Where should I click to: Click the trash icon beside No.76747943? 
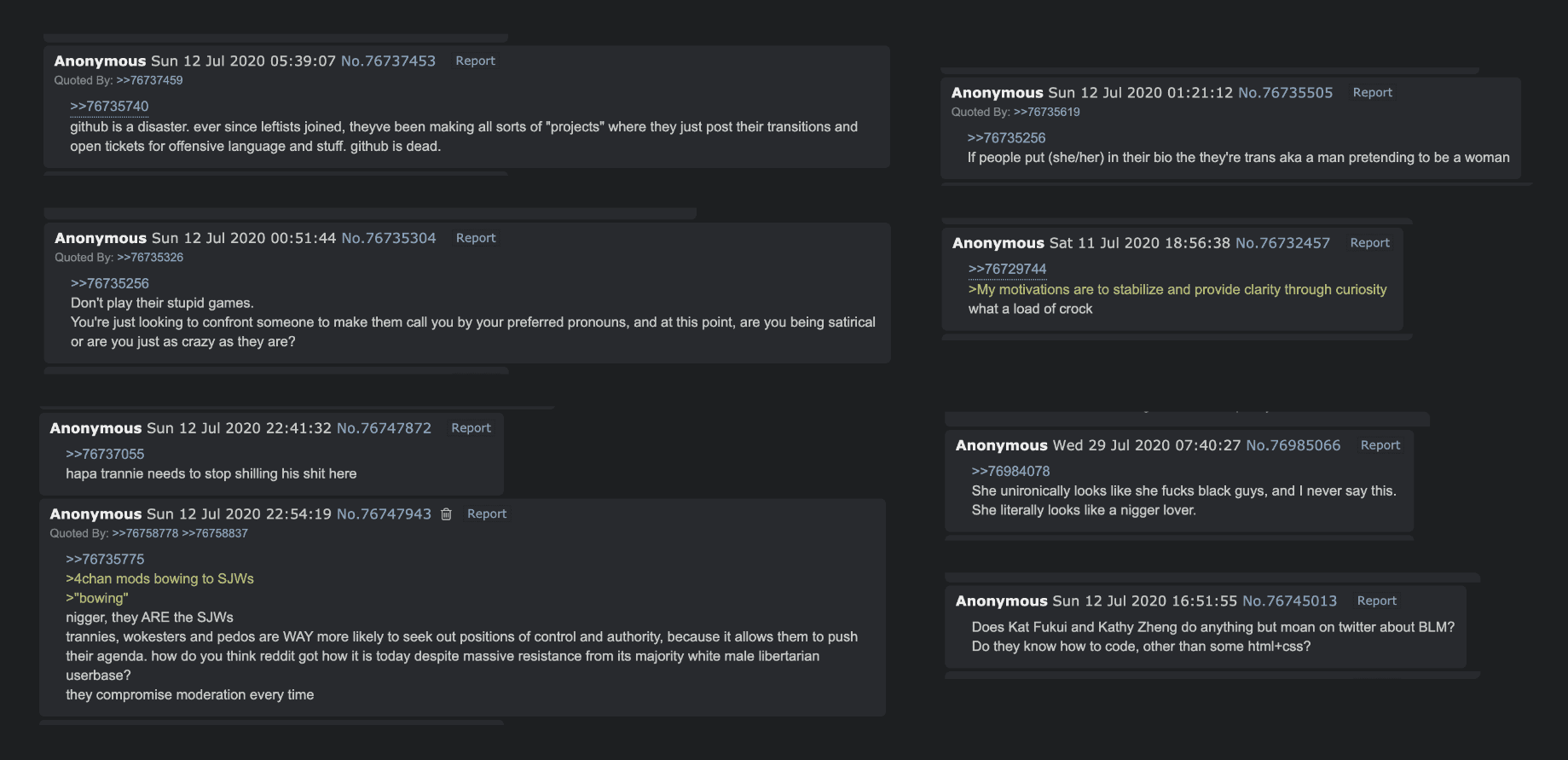point(446,514)
